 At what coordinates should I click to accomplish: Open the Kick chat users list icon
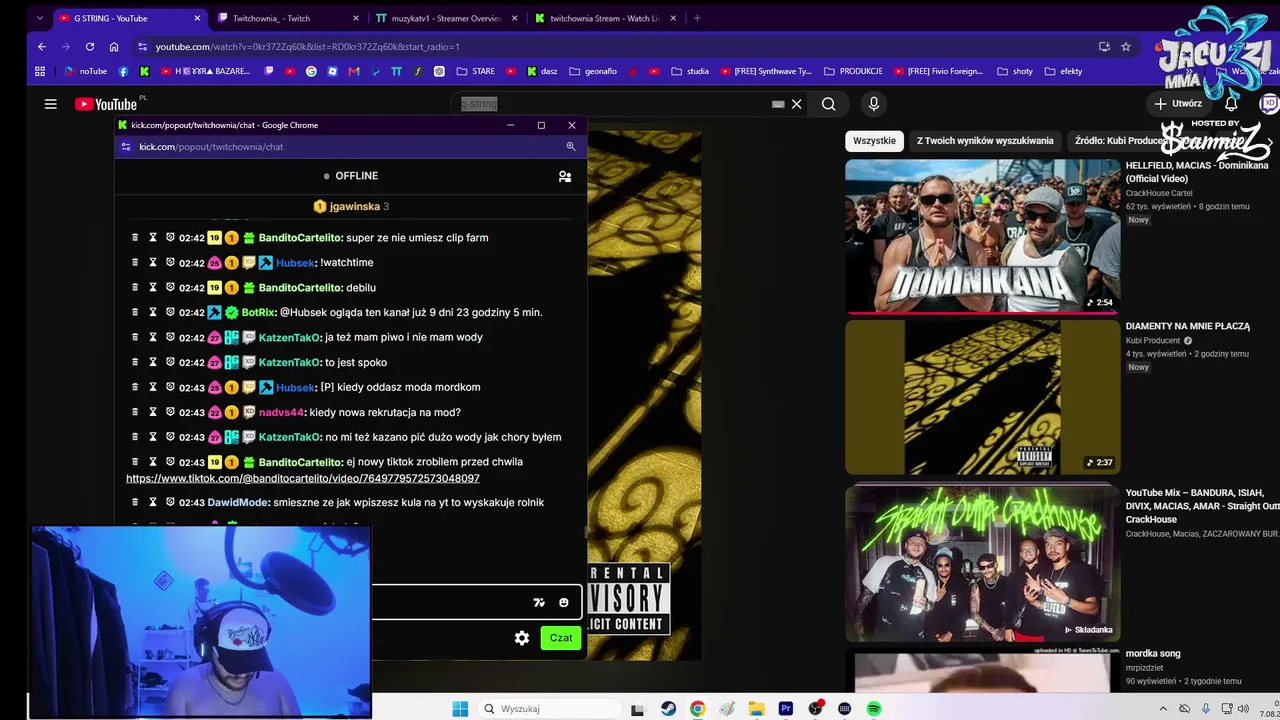tap(565, 176)
